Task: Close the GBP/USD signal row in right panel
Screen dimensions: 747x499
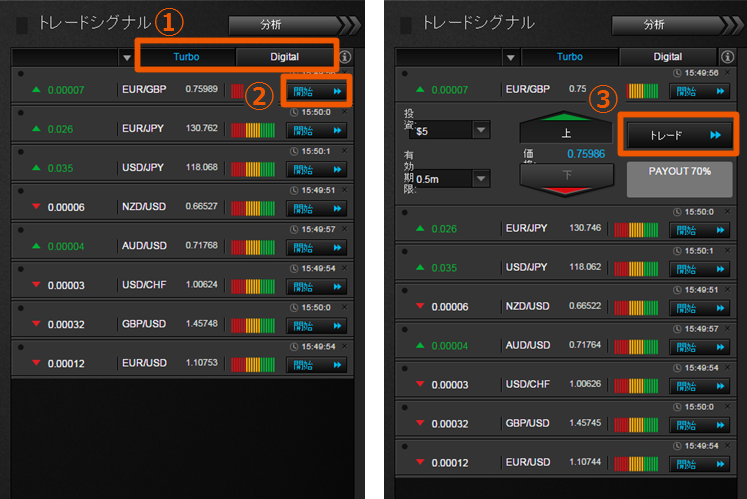Action: pyautogui.click(x=727, y=407)
